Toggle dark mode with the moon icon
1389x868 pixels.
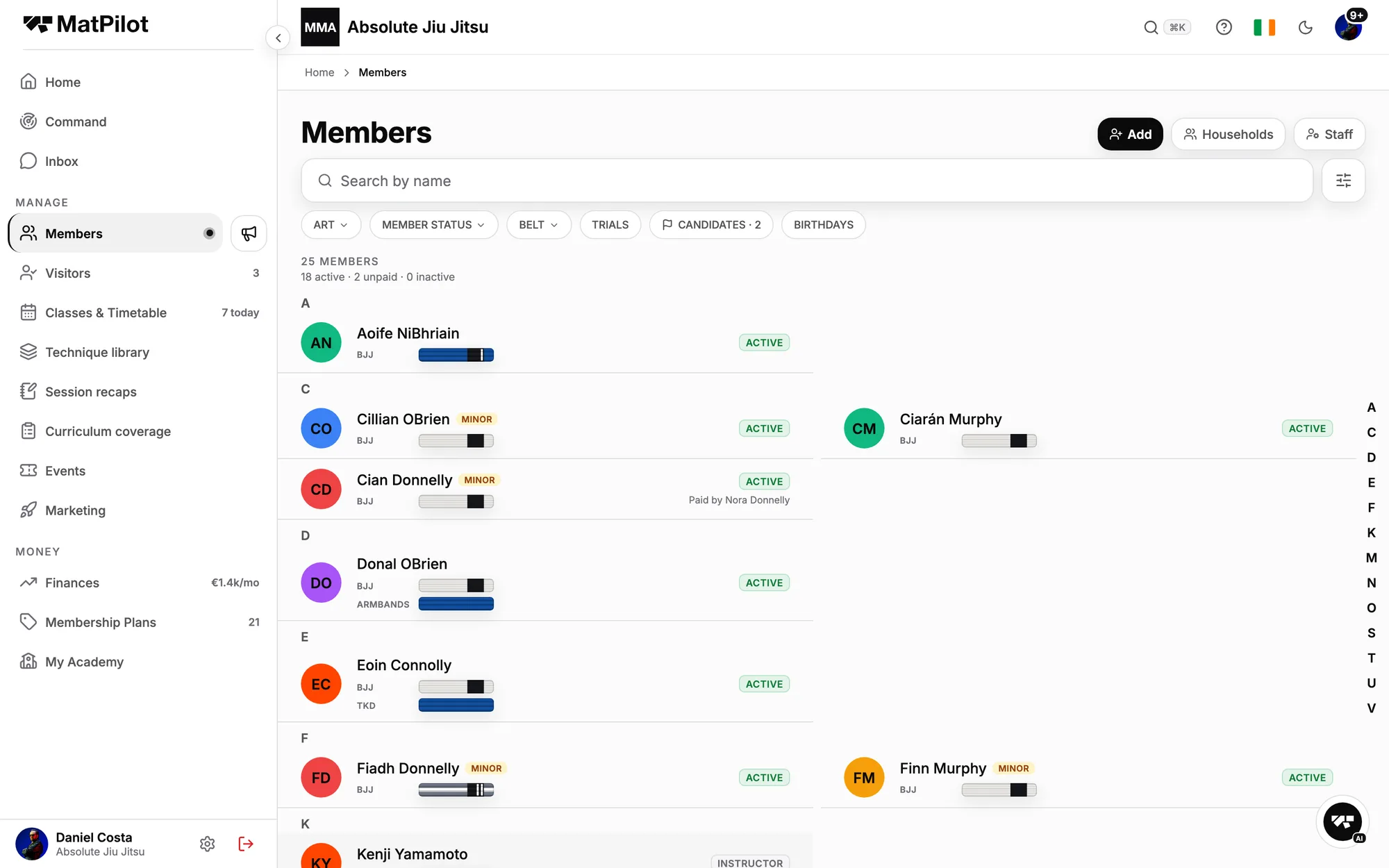[x=1305, y=27]
